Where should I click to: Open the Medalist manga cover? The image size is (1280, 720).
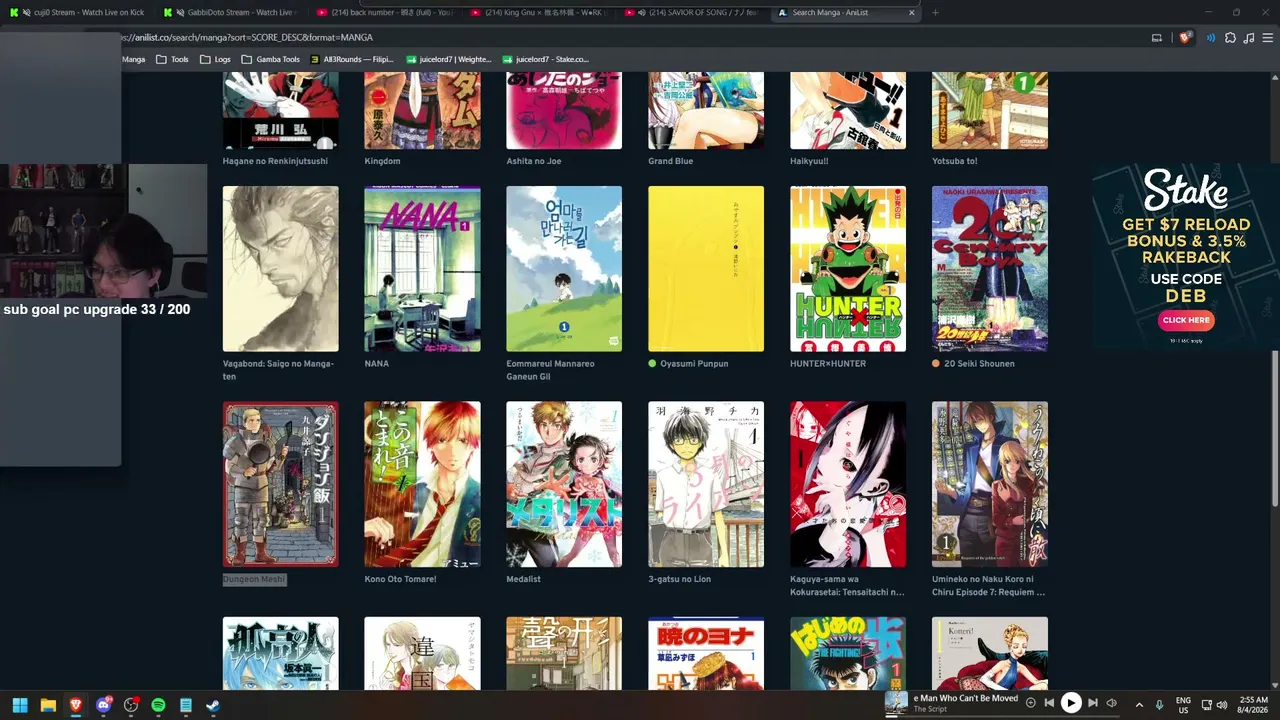click(x=564, y=484)
